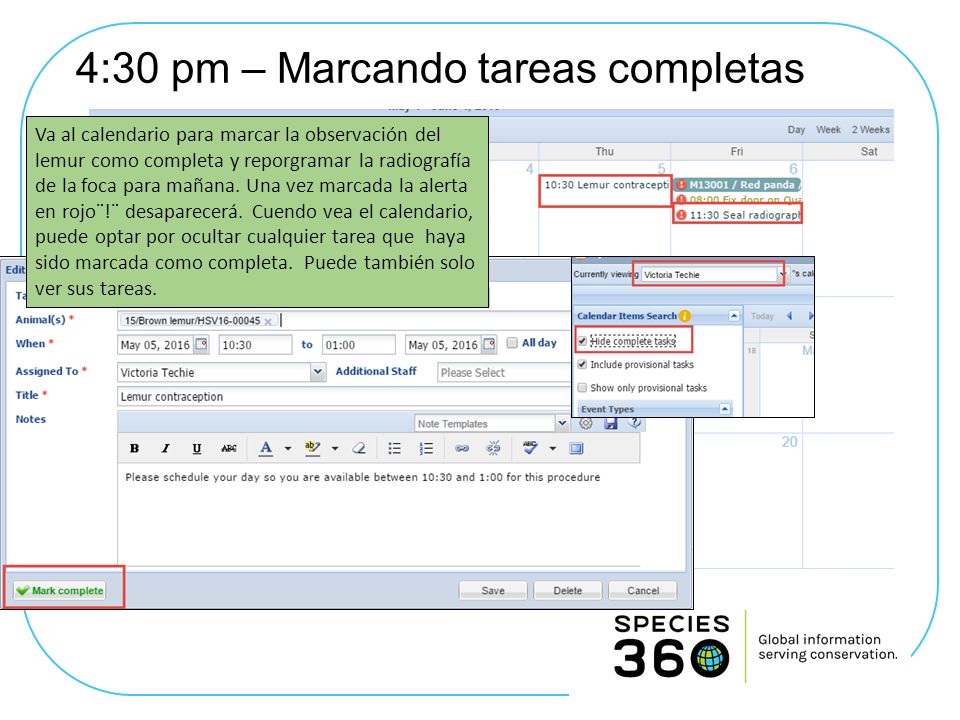Insert a bulleted list

pos(394,449)
